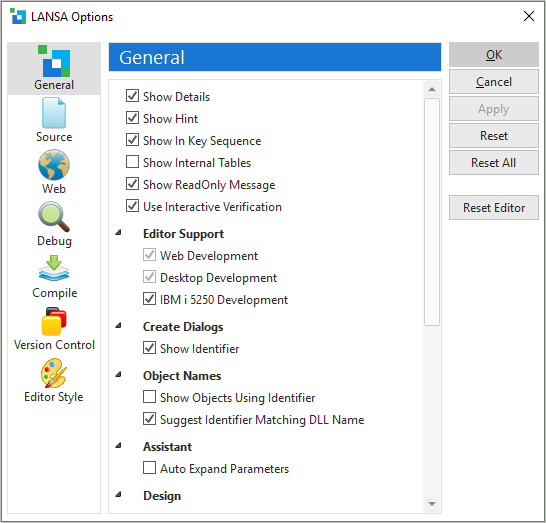Open Version Control settings icon
This screenshot has height=523, width=546.
pos(54,321)
